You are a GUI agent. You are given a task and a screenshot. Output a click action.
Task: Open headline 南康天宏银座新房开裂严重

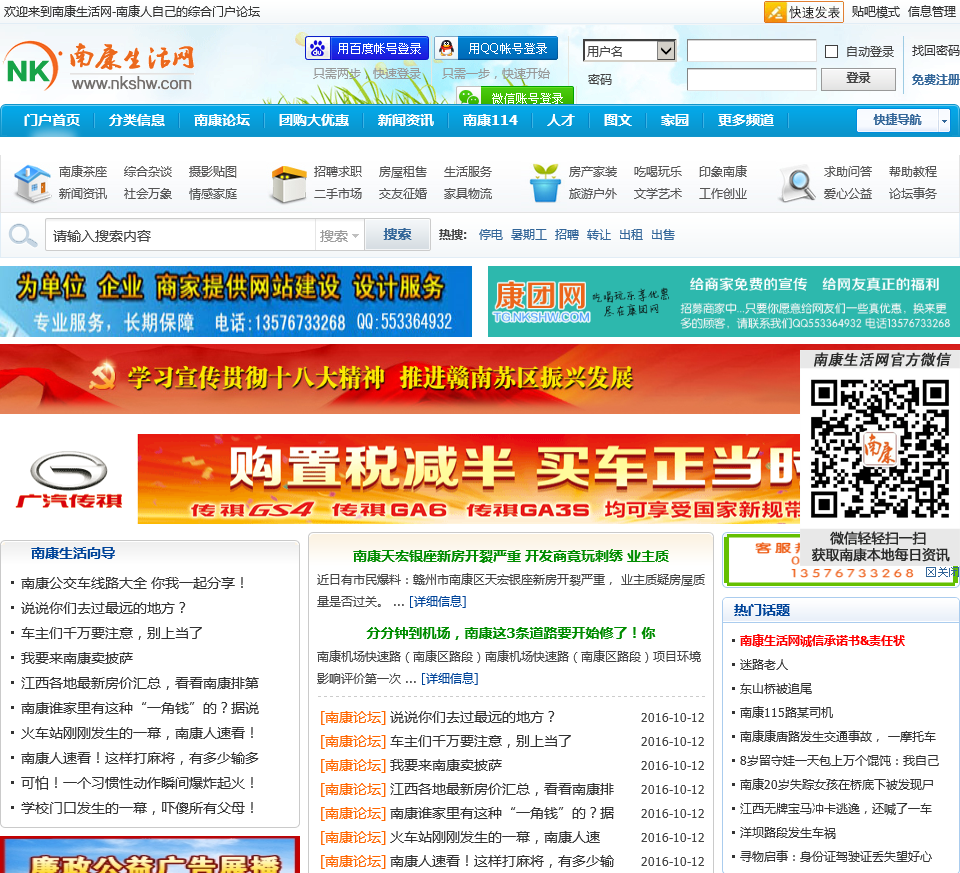[x=511, y=556]
